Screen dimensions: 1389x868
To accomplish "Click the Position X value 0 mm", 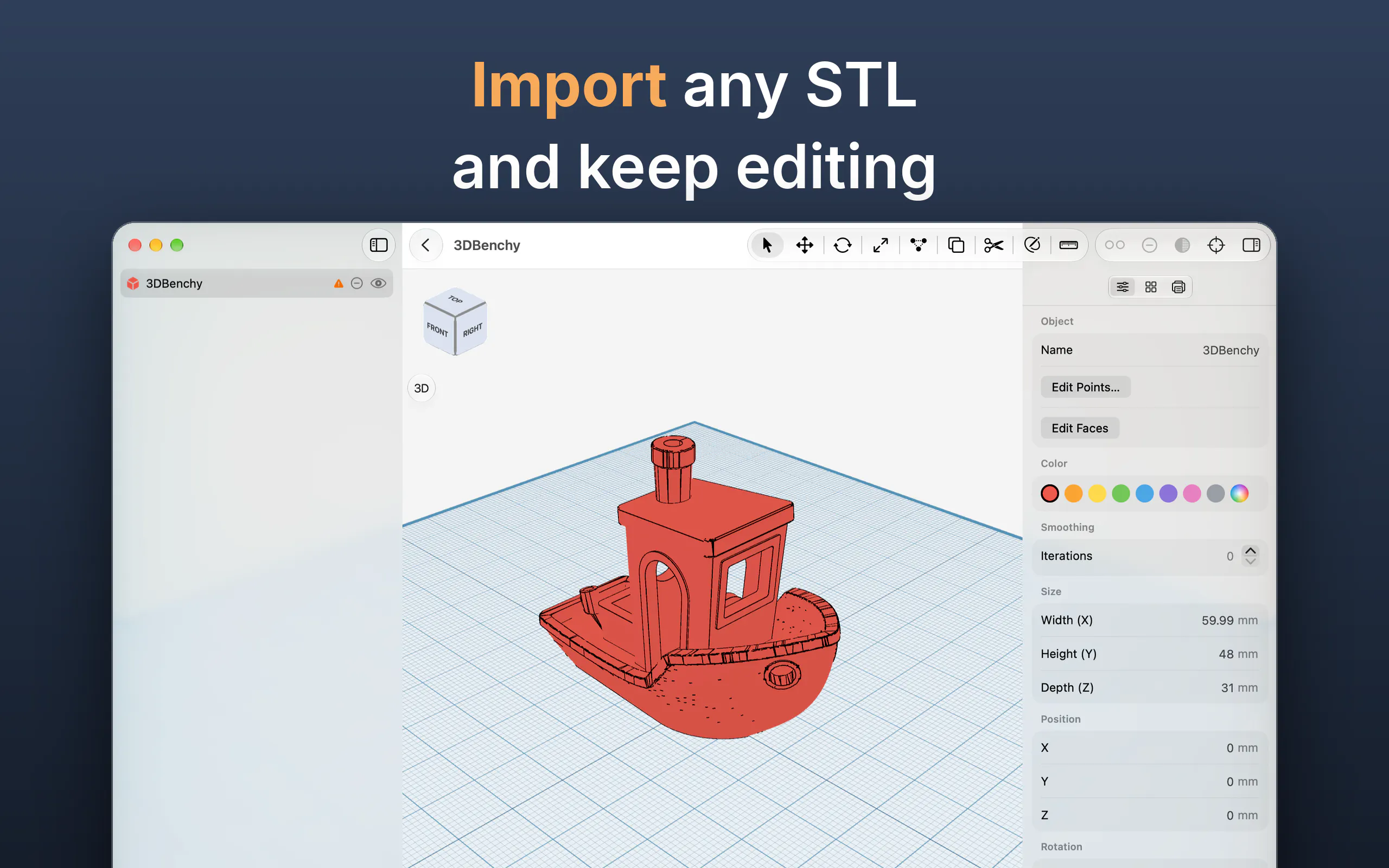I will (x=1242, y=748).
